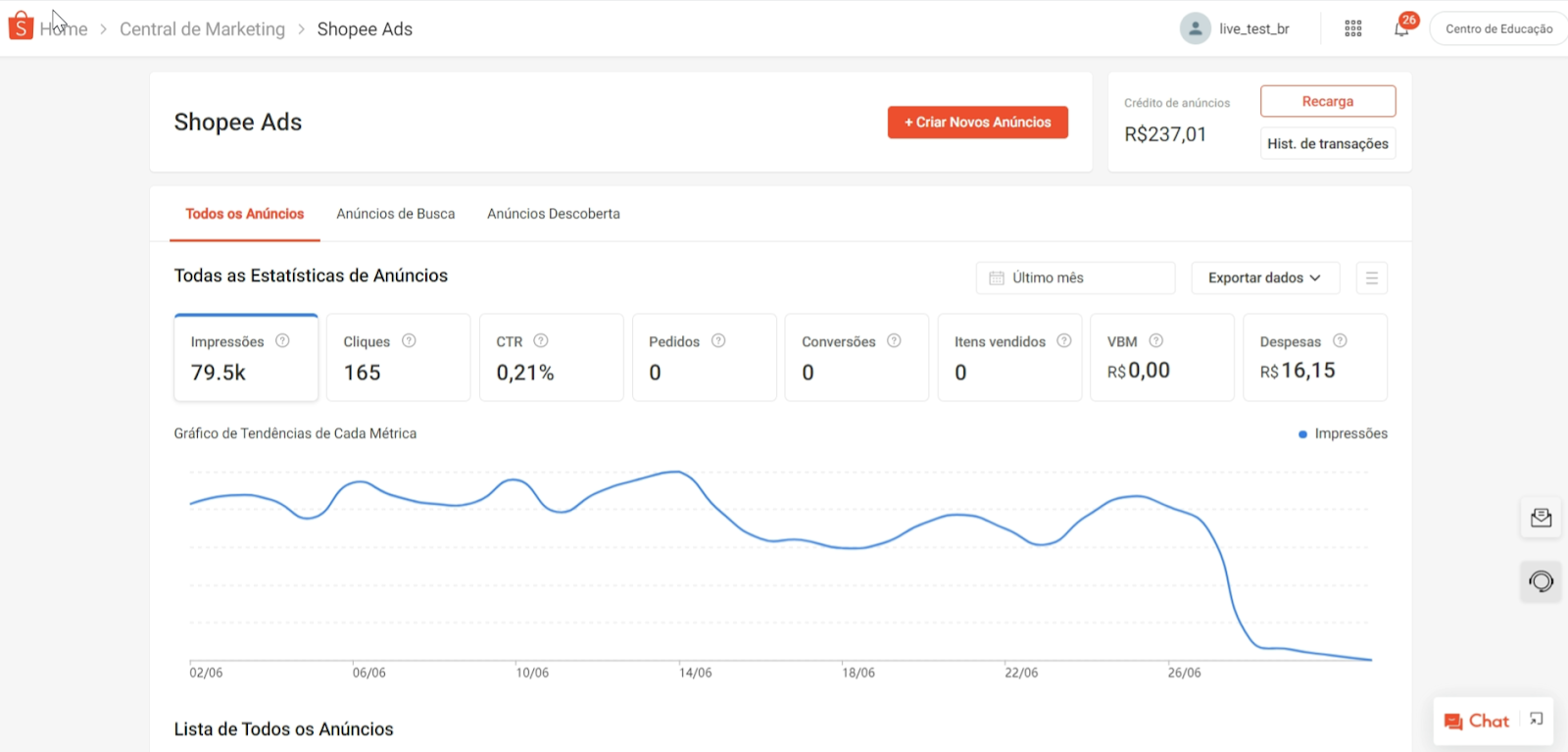The width and height of the screenshot is (1568, 752).
Task: Open the help info icon next to Cliques
Action: coord(409,340)
